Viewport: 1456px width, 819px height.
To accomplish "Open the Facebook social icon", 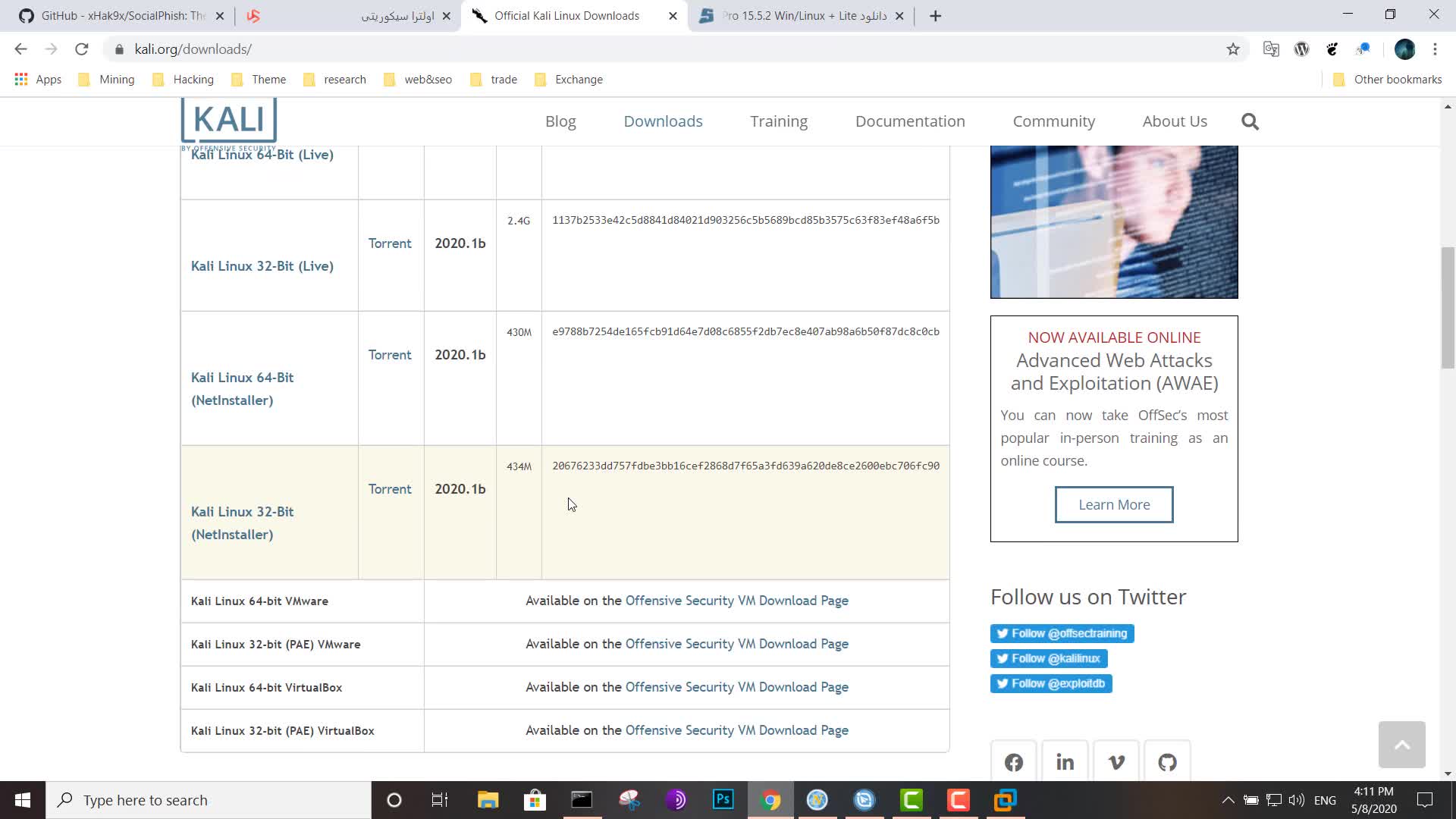I will click(x=1014, y=761).
